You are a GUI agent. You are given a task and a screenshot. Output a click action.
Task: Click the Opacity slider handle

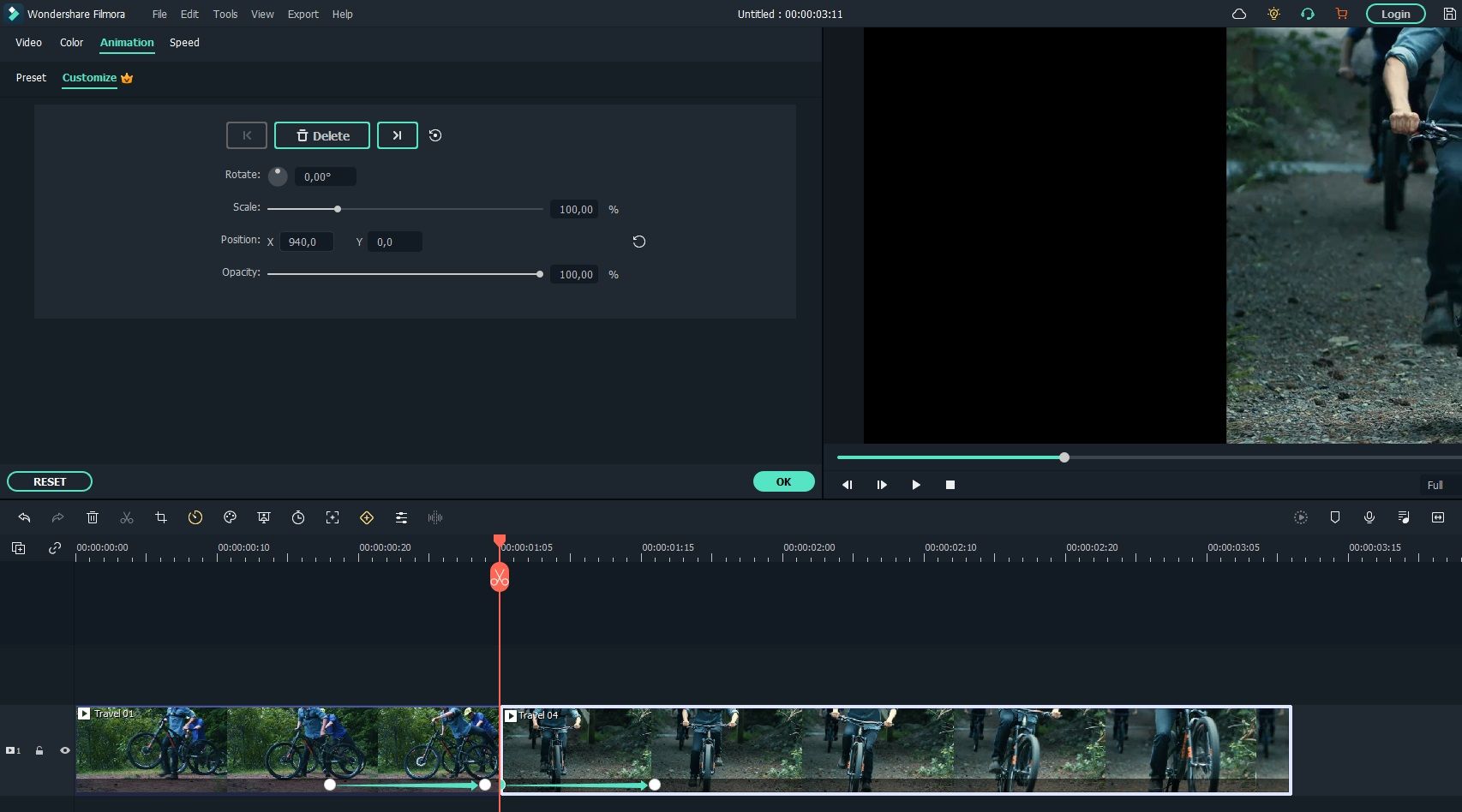click(540, 274)
